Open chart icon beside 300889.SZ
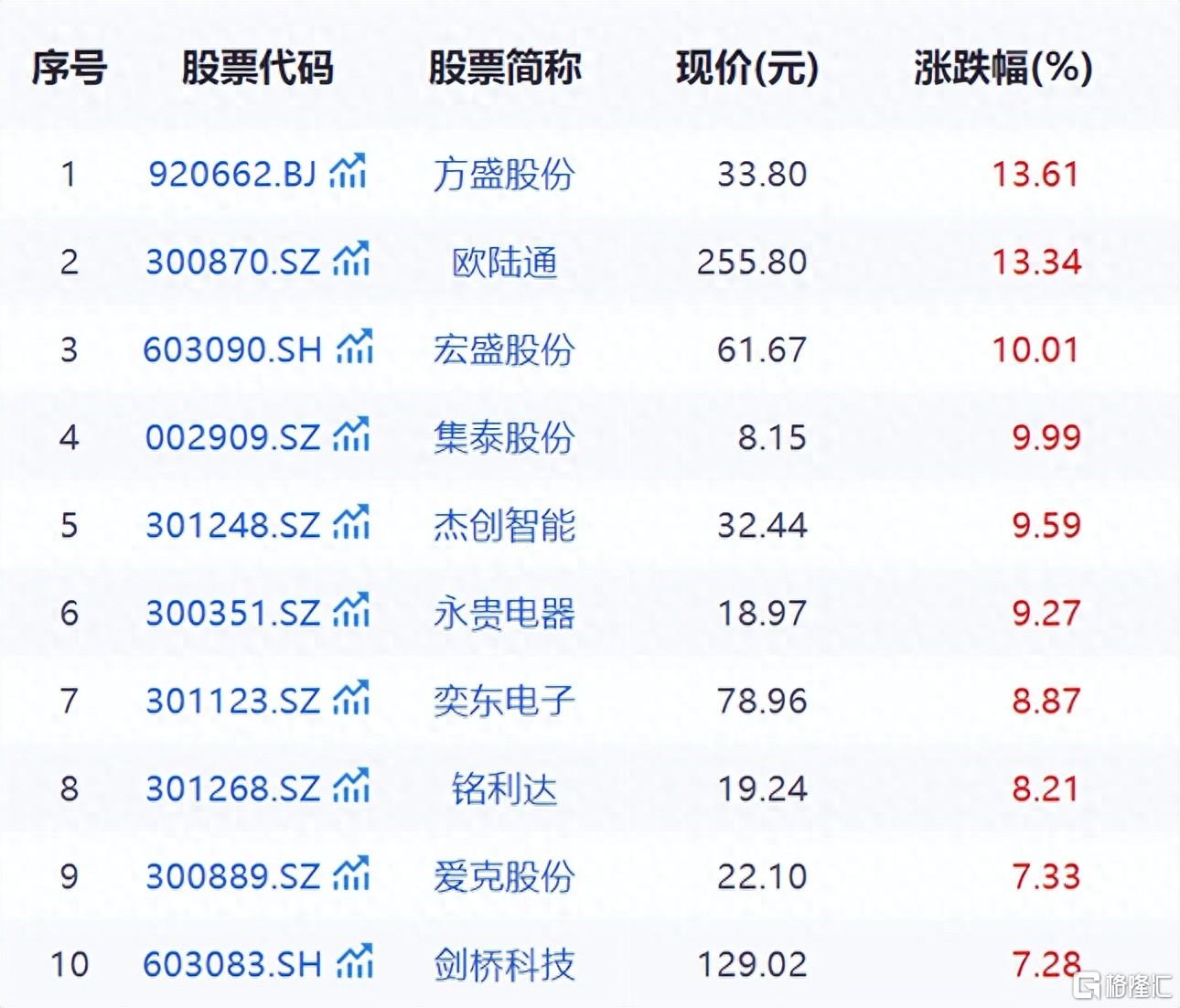 point(352,874)
